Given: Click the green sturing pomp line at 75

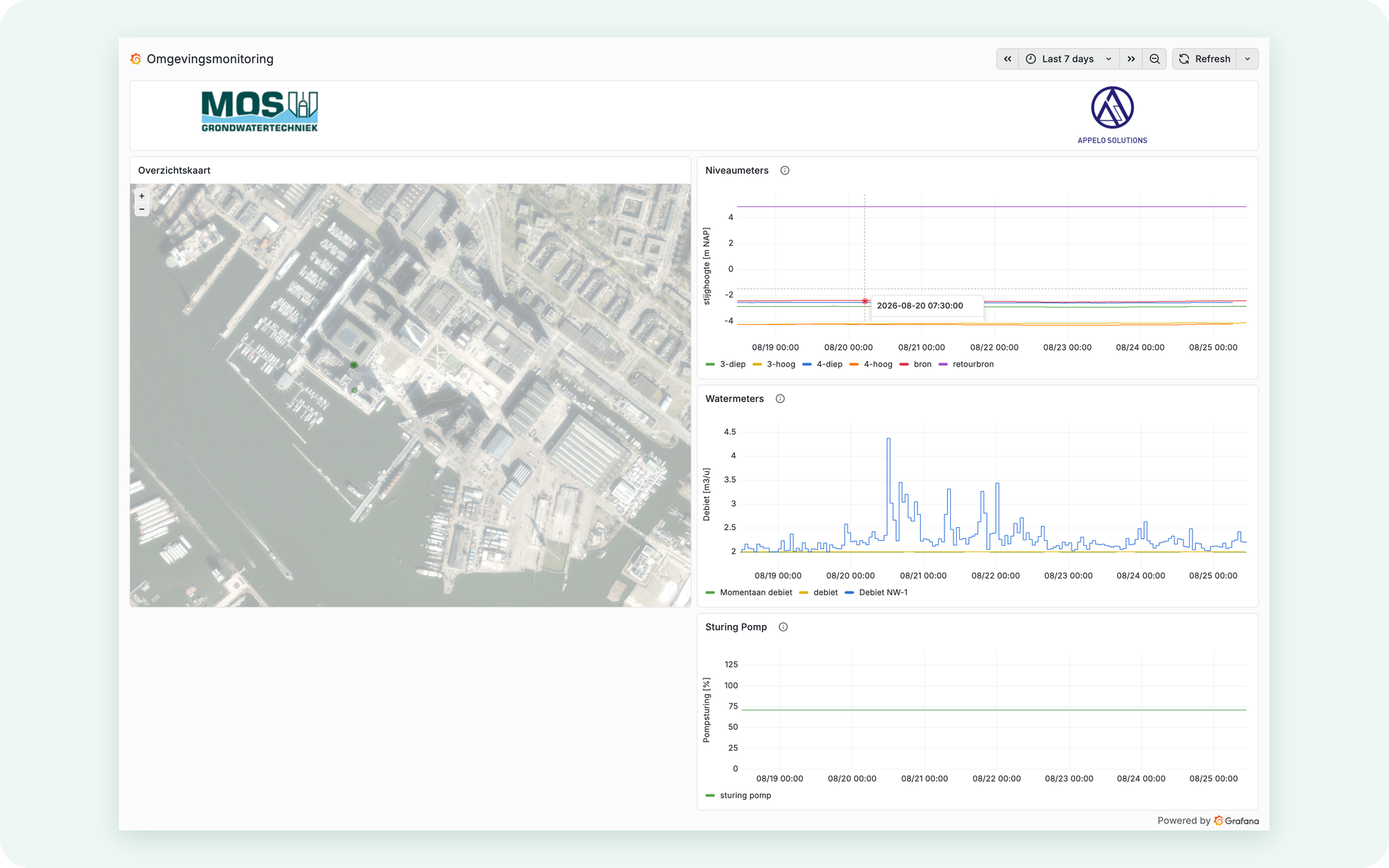Looking at the screenshot, I should point(994,710).
